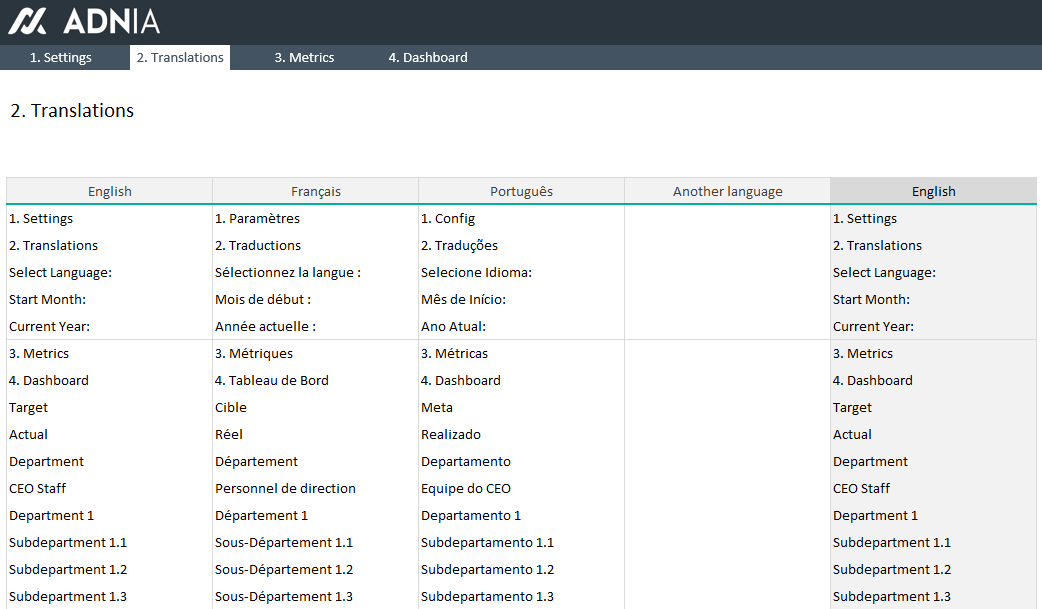This screenshot has width=1042, height=609.
Task: Select the "Personnel de direction" cell
Action: pos(285,488)
